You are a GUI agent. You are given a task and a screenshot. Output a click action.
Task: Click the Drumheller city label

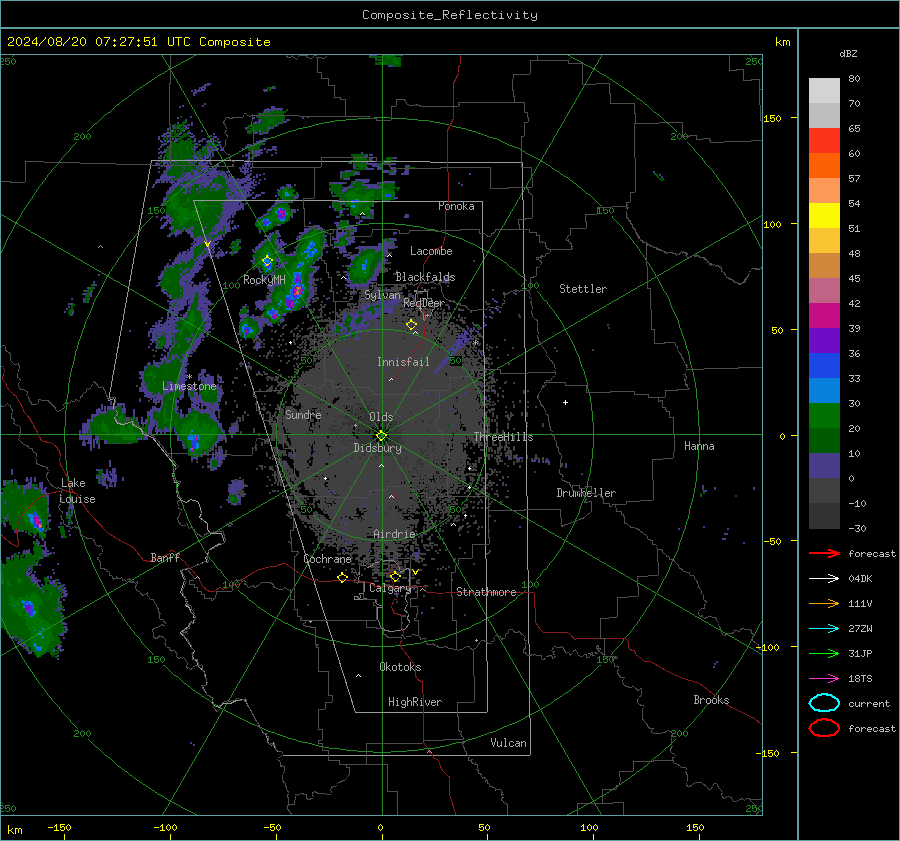tap(586, 493)
